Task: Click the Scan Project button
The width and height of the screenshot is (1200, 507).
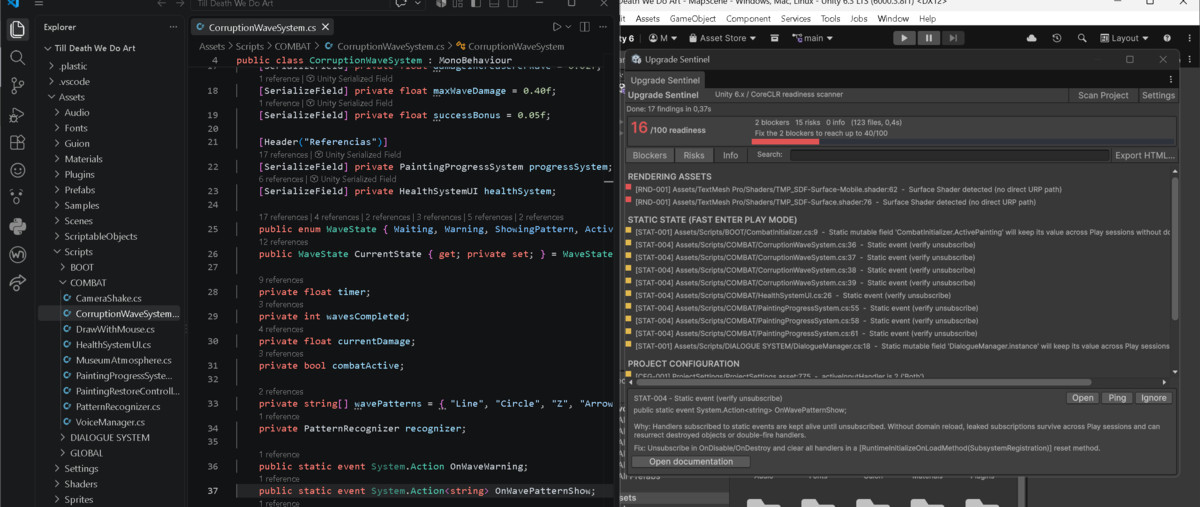Action: tap(1103, 95)
